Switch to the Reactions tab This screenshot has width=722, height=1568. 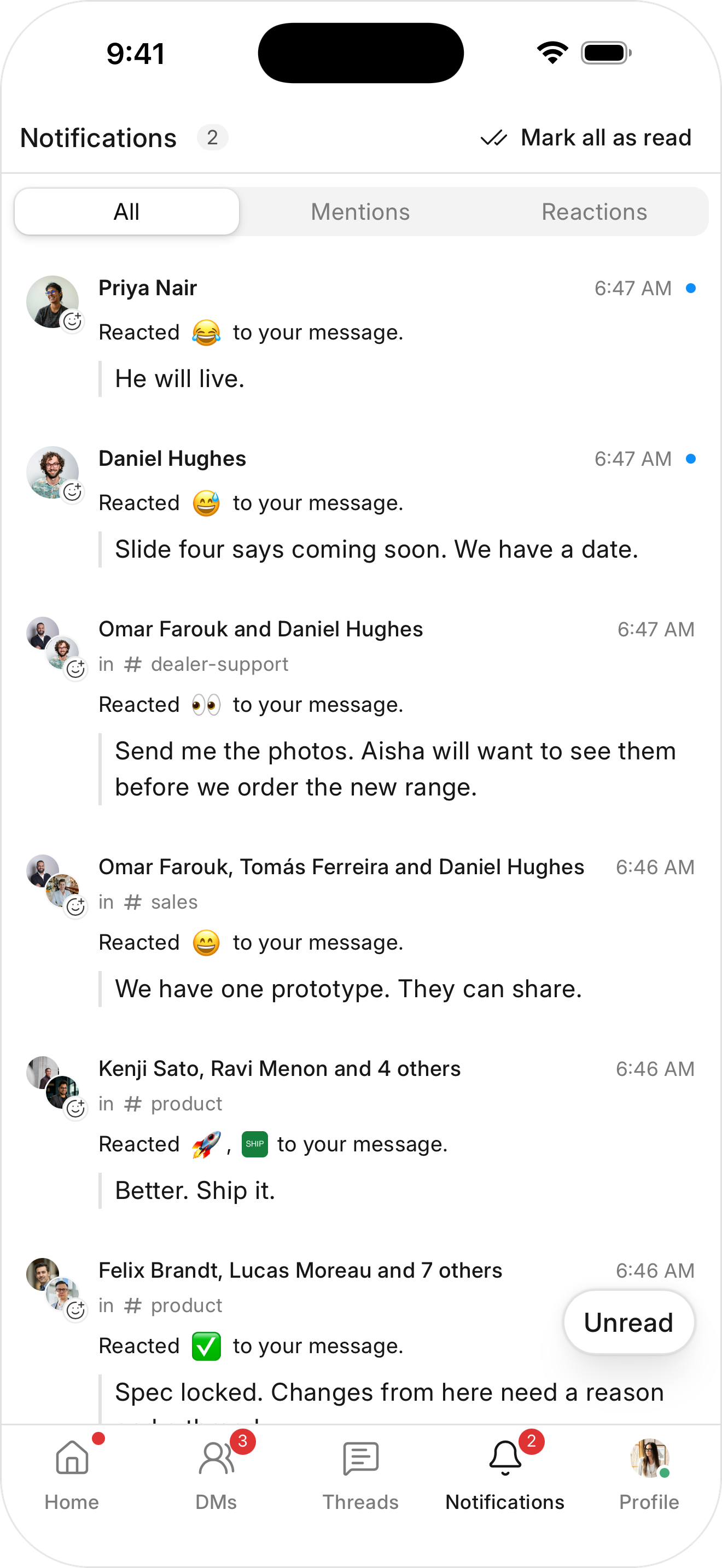pyautogui.click(x=594, y=212)
